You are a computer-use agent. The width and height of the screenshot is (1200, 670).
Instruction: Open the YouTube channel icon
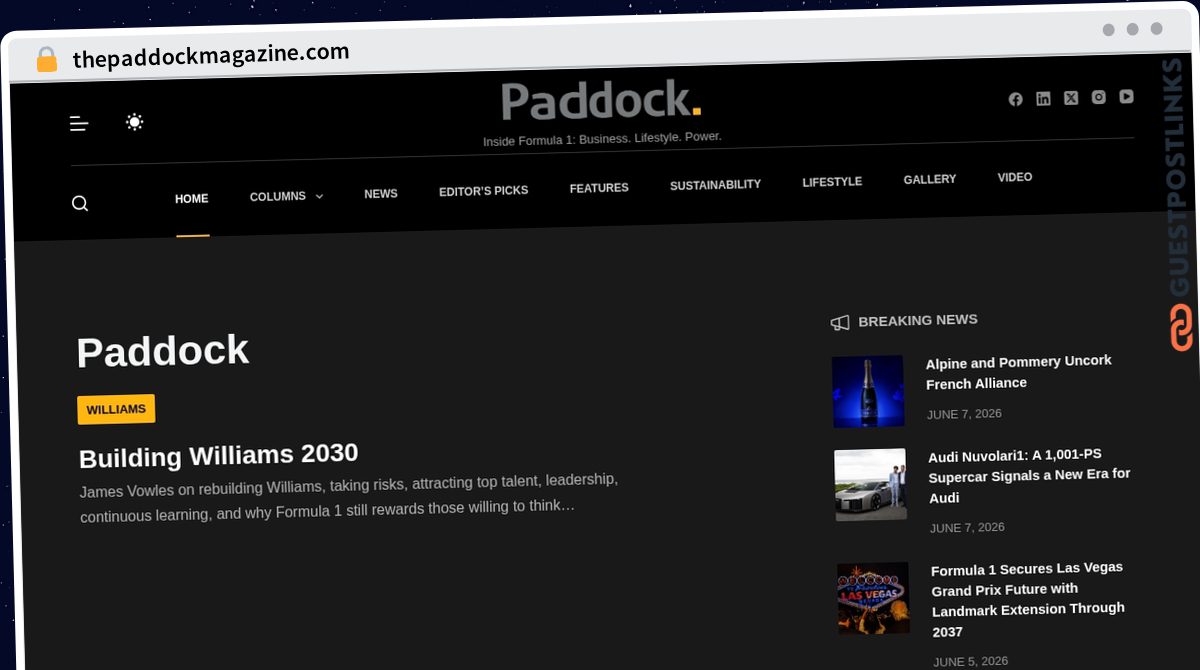[1126, 96]
